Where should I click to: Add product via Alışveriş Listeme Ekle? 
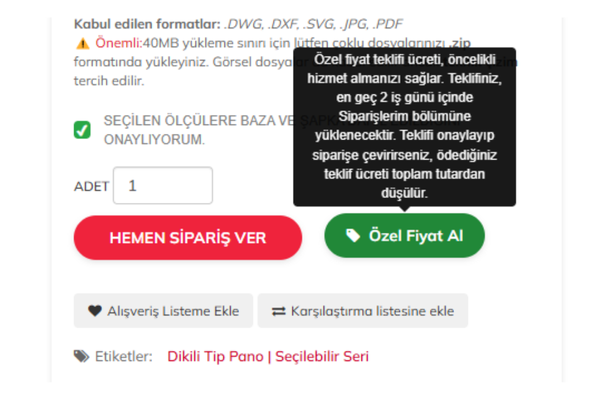pos(163,311)
